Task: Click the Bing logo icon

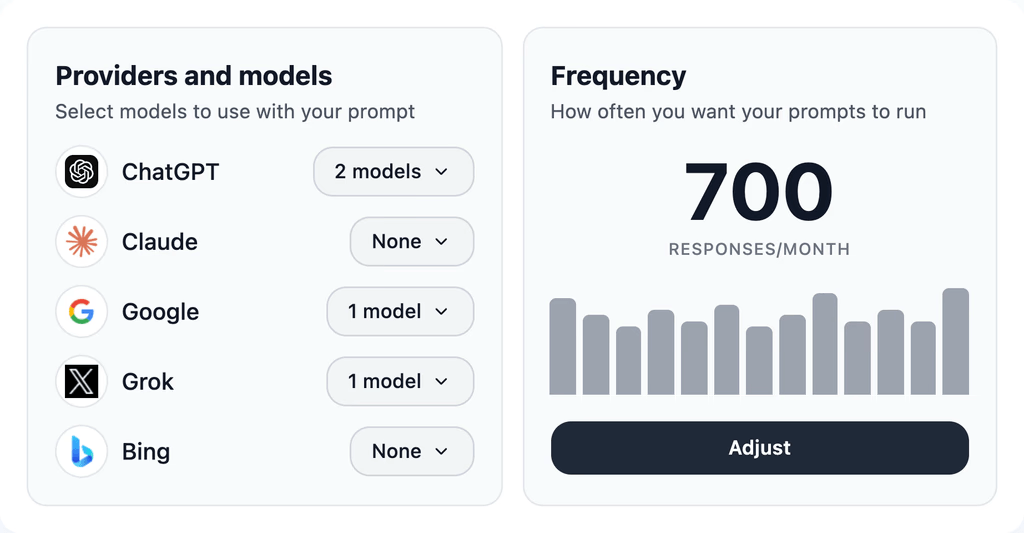Action: pos(81,452)
